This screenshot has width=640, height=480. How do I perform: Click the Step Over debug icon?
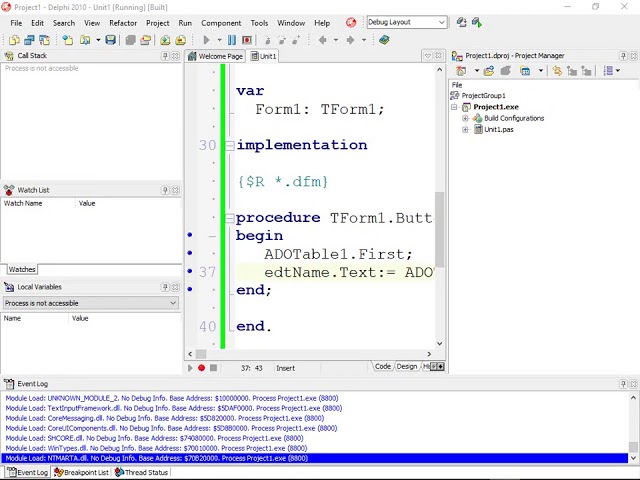coord(282,40)
